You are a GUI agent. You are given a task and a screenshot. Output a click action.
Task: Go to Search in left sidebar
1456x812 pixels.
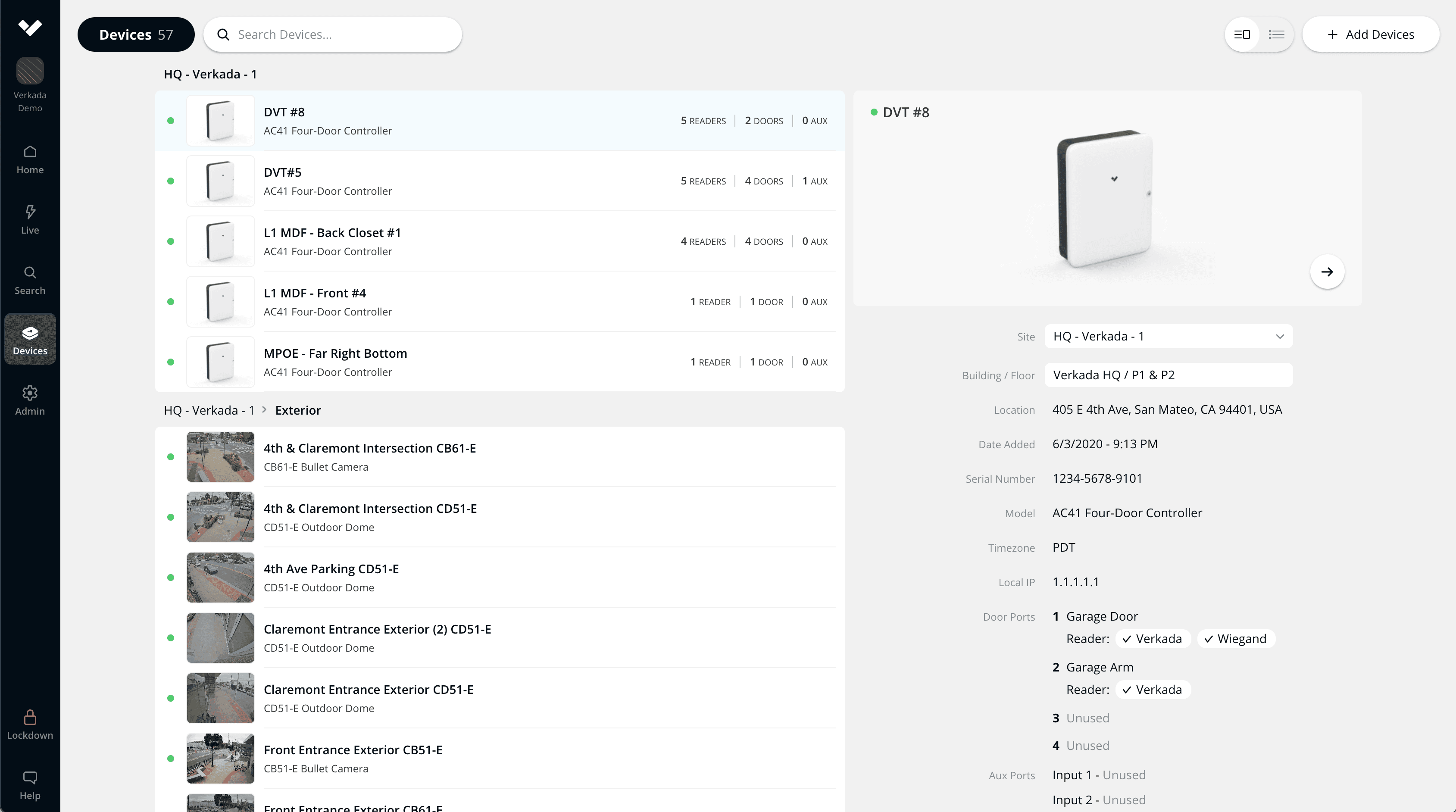point(30,280)
